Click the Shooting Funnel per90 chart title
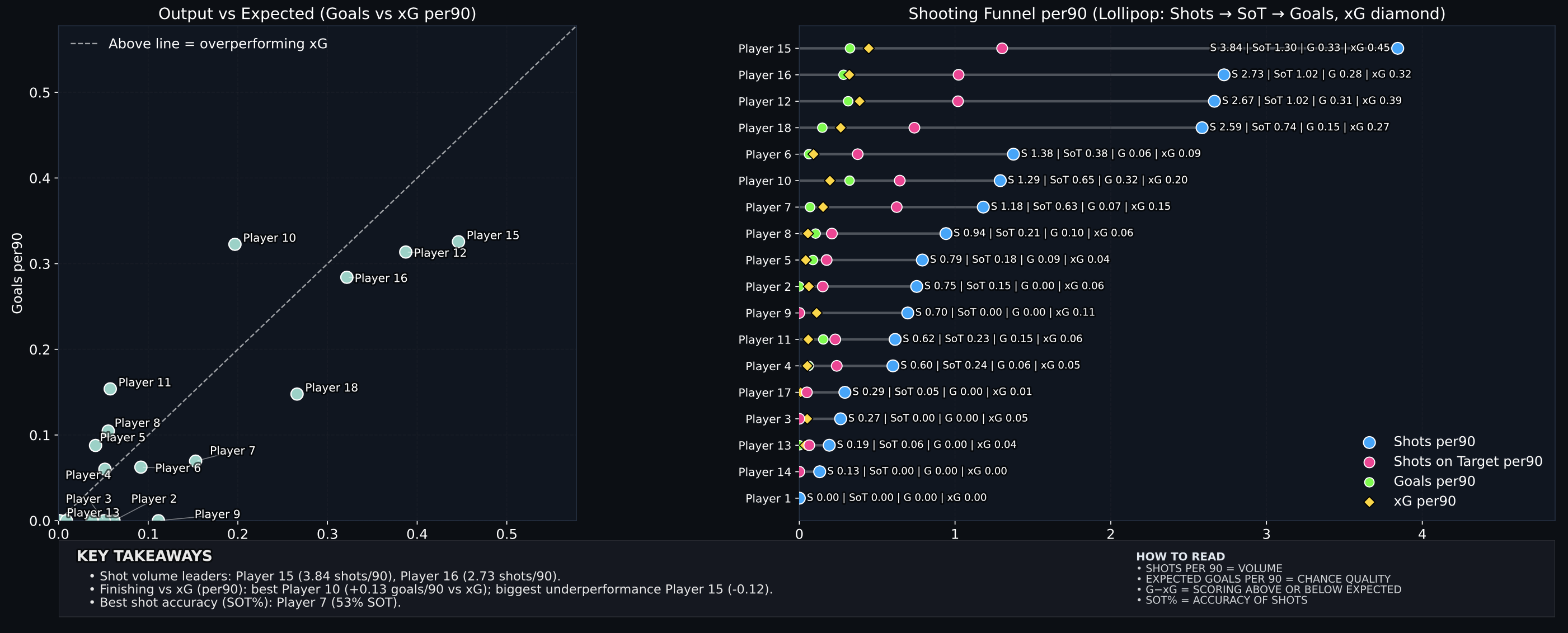The height and width of the screenshot is (633, 1568). (1176, 14)
